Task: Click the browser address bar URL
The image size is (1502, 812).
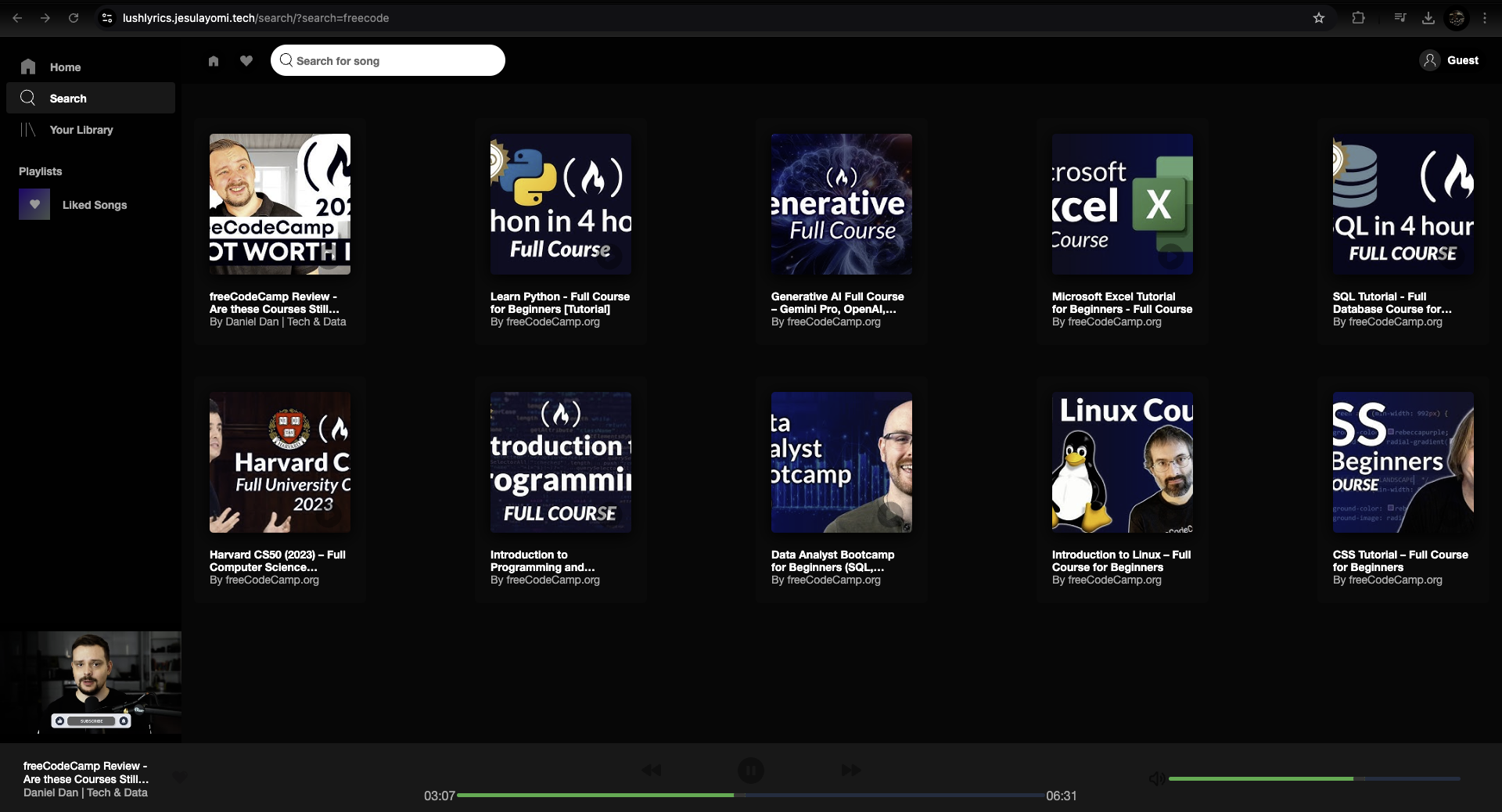Action: pos(256,17)
